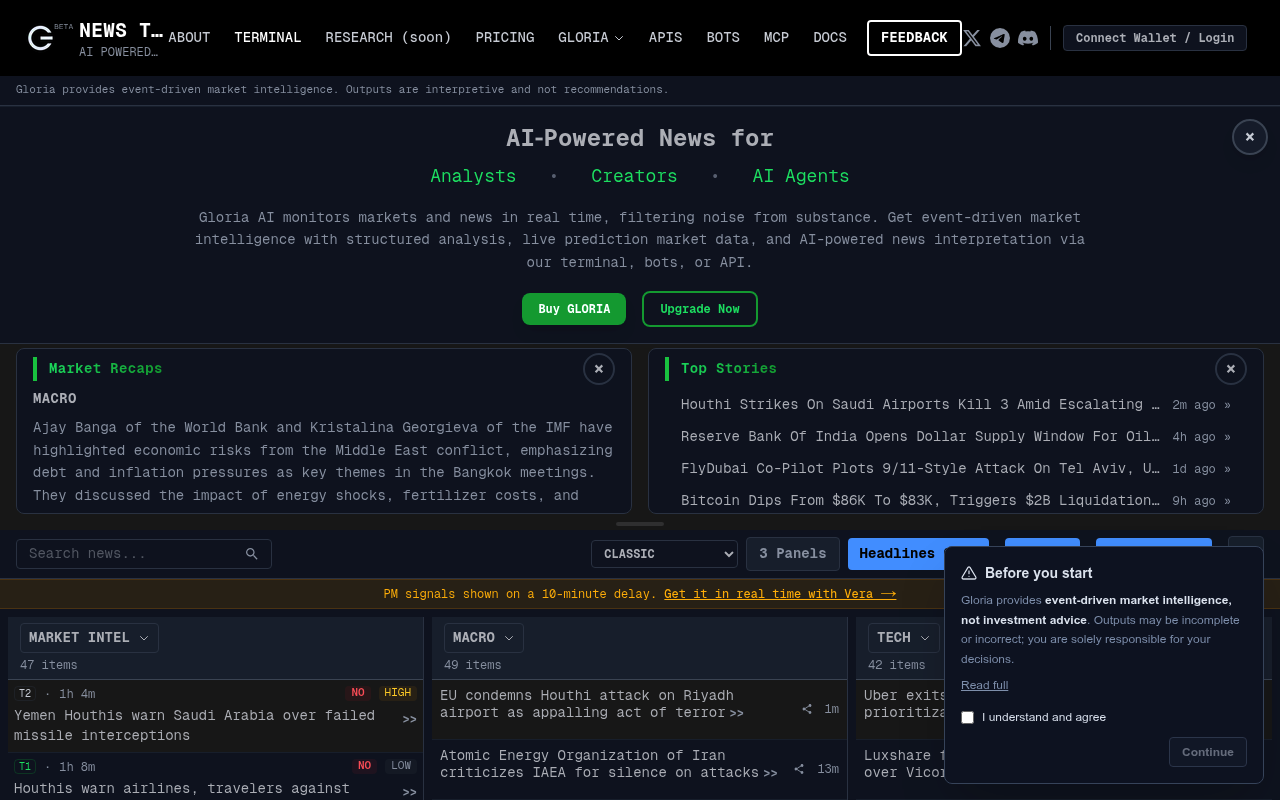Screen dimensions: 1280x800
Task: Open the Telegram channel icon
Action: (1000, 38)
